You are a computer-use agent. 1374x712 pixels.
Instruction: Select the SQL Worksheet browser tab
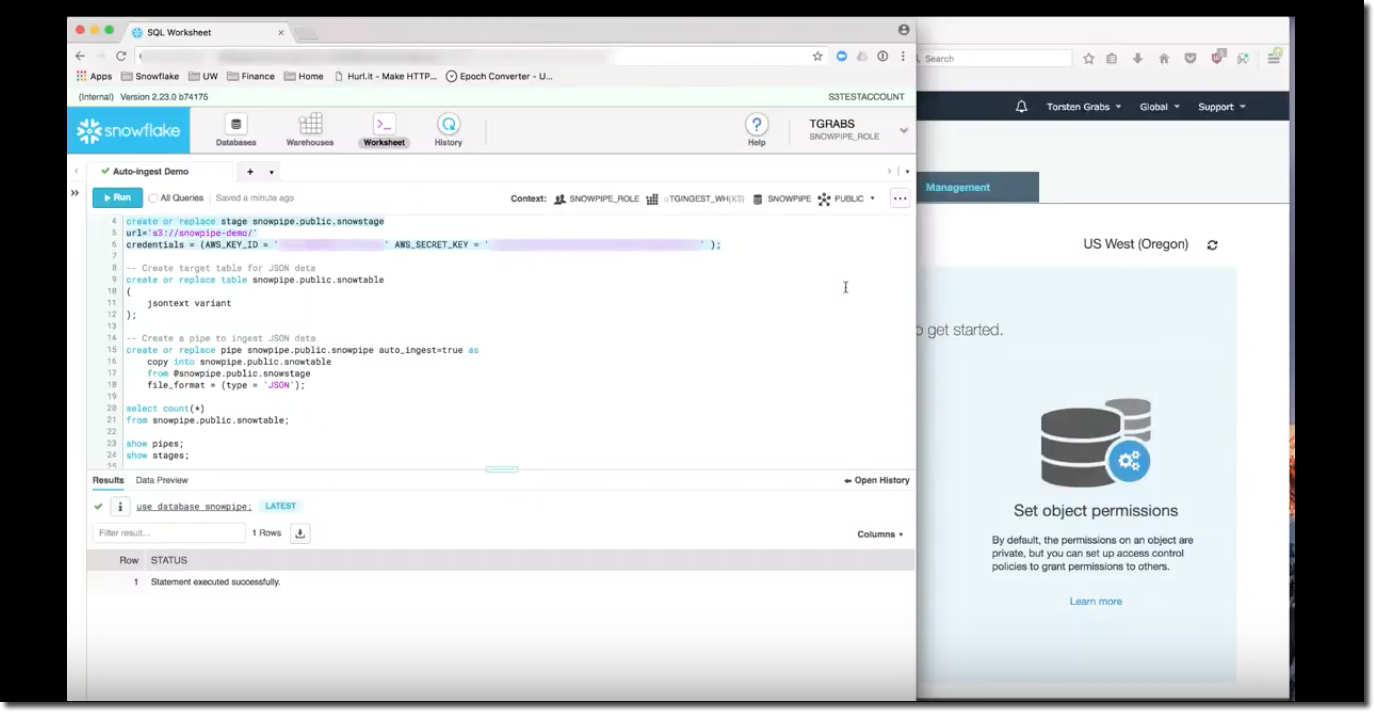point(207,32)
